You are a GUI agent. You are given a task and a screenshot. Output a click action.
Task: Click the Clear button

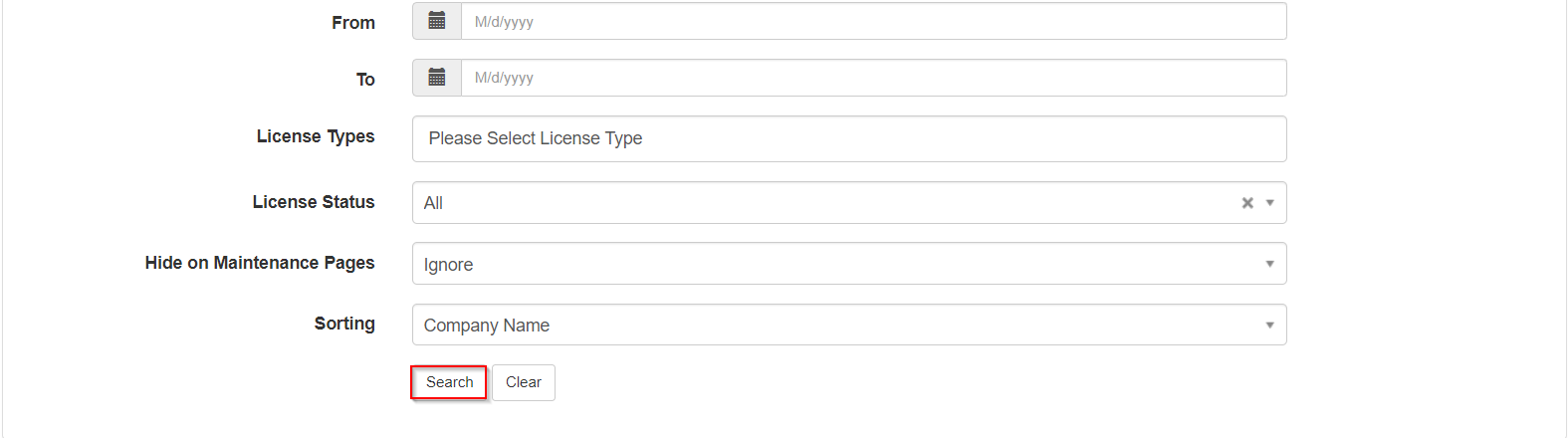point(524,382)
